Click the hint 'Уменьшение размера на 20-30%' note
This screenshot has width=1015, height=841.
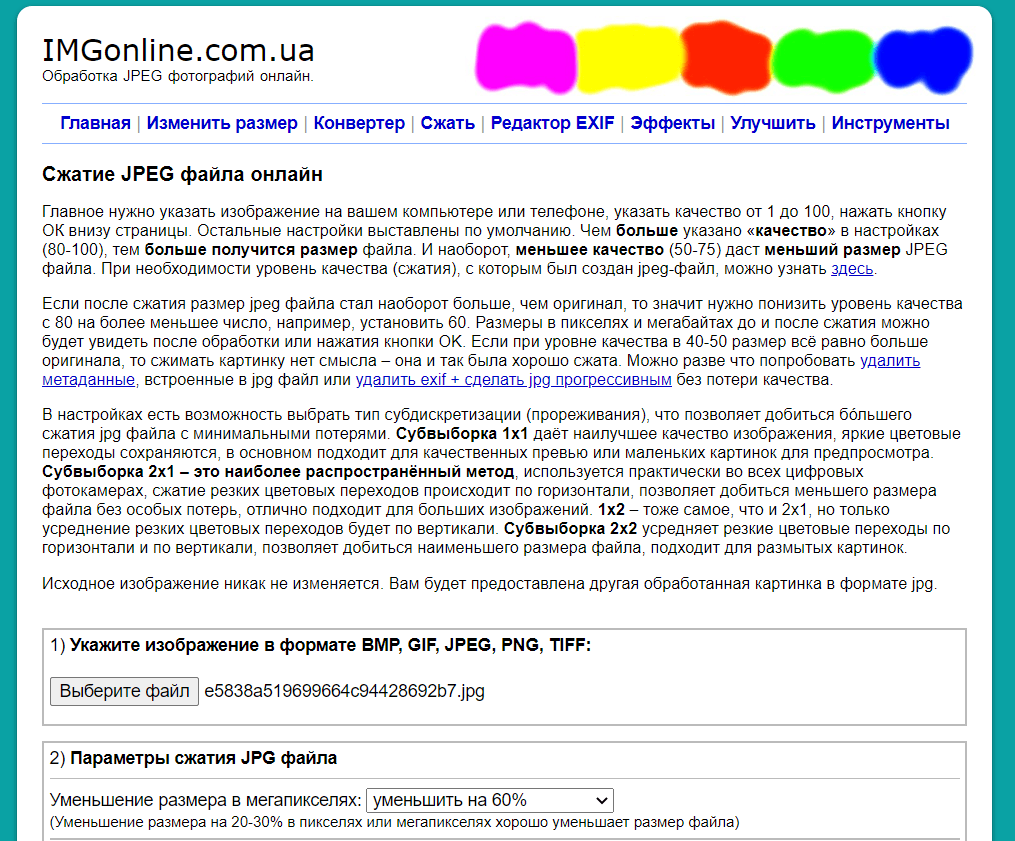point(395,822)
